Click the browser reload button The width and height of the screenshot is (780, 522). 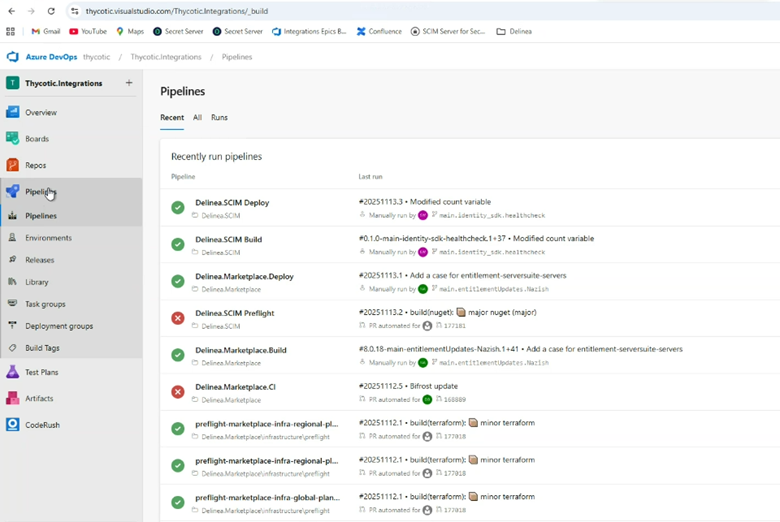coord(51,11)
